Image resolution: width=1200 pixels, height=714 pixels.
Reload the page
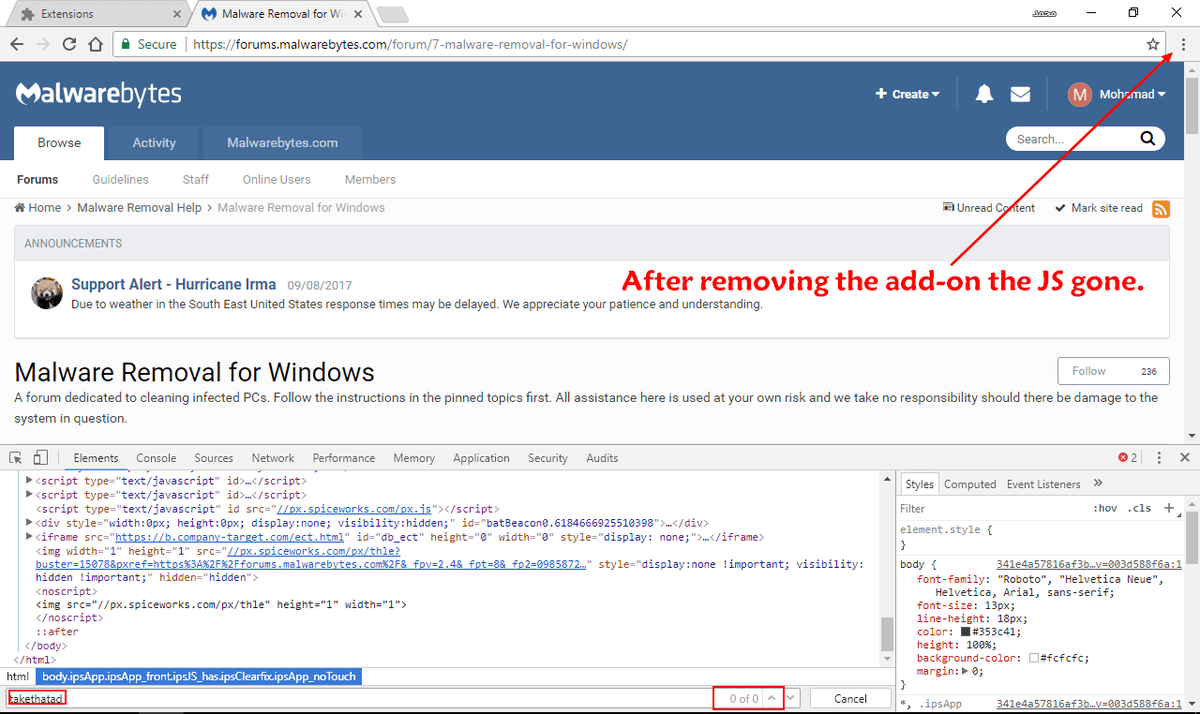pyautogui.click(x=69, y=44)
